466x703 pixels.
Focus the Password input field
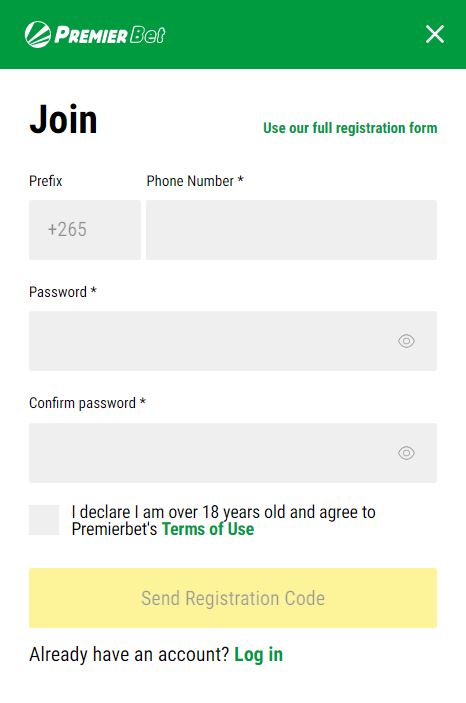point(233,341)
